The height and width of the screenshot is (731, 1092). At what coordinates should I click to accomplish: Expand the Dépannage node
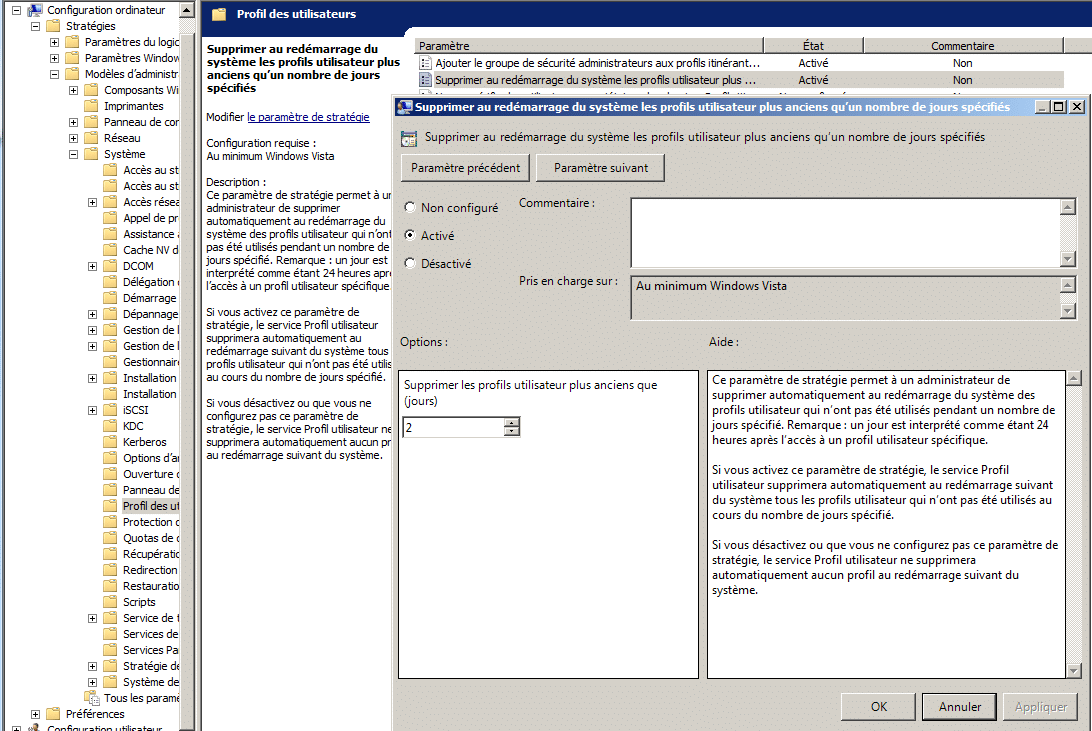93,315
